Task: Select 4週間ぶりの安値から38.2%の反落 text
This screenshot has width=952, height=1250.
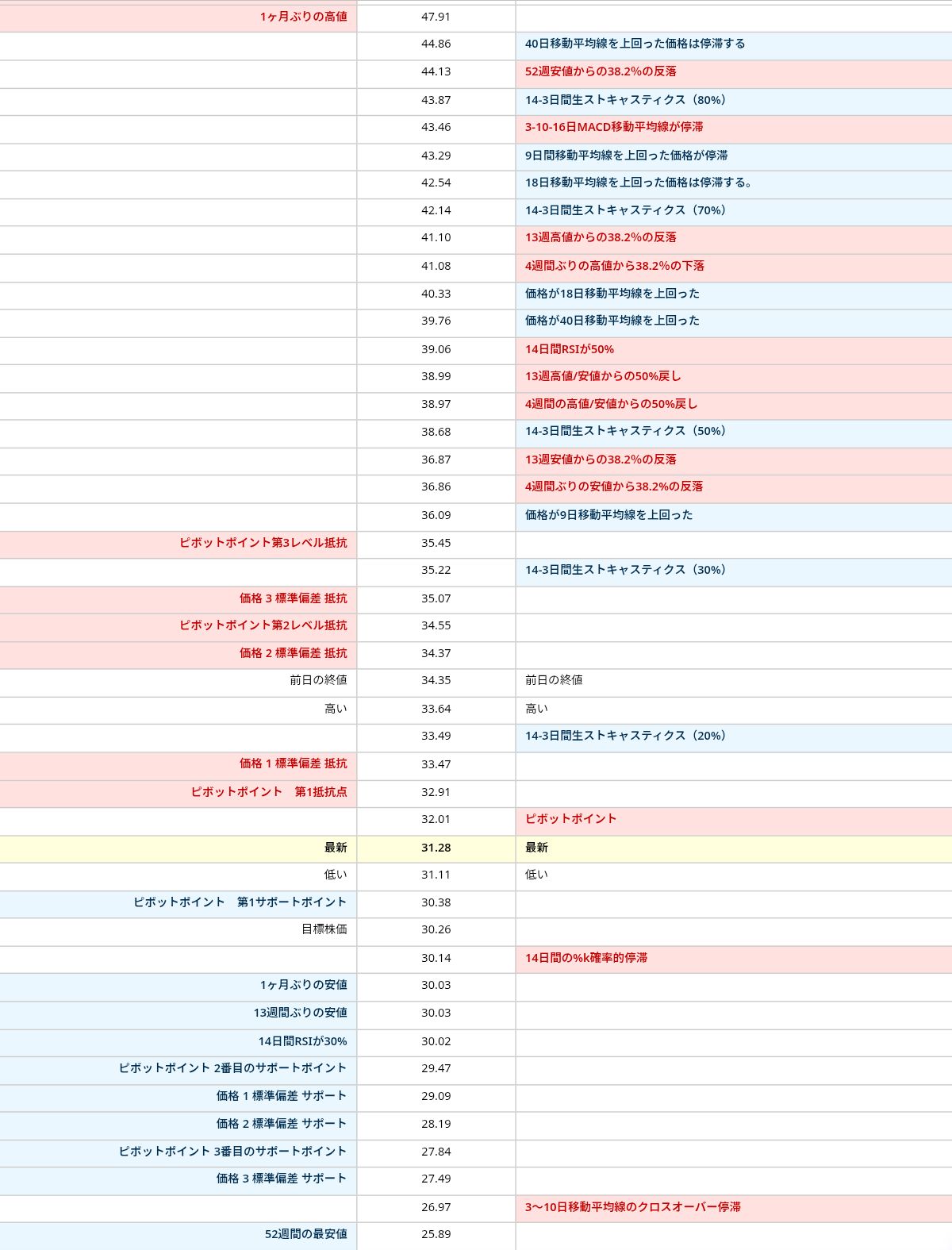Action: (x=614, y=487)
